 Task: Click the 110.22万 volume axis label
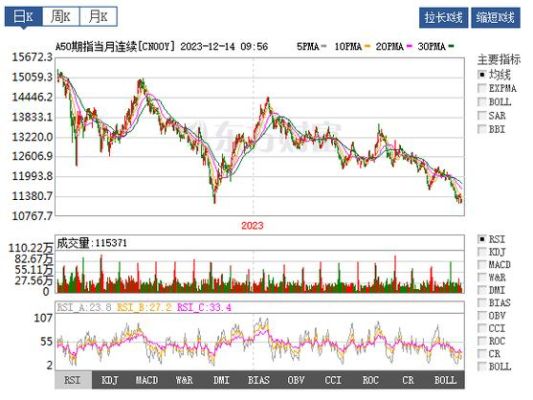pyautogui.click(x=31, y=248)
